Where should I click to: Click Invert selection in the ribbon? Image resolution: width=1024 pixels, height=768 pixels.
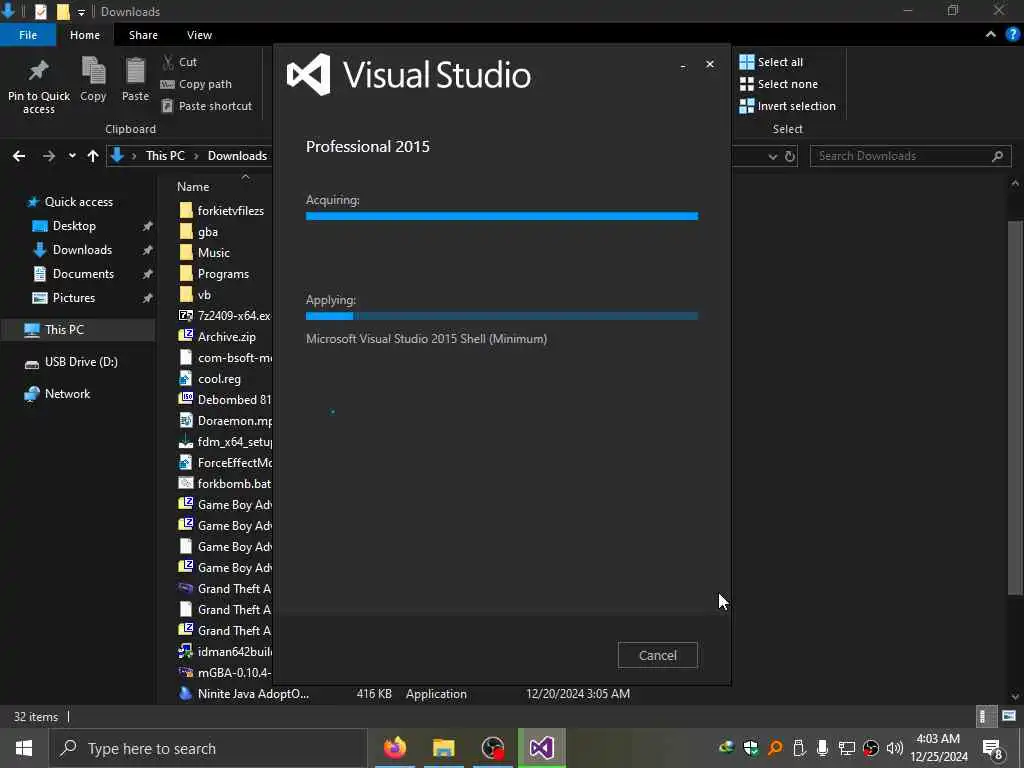pyautogui.click(x=788, y=106)
